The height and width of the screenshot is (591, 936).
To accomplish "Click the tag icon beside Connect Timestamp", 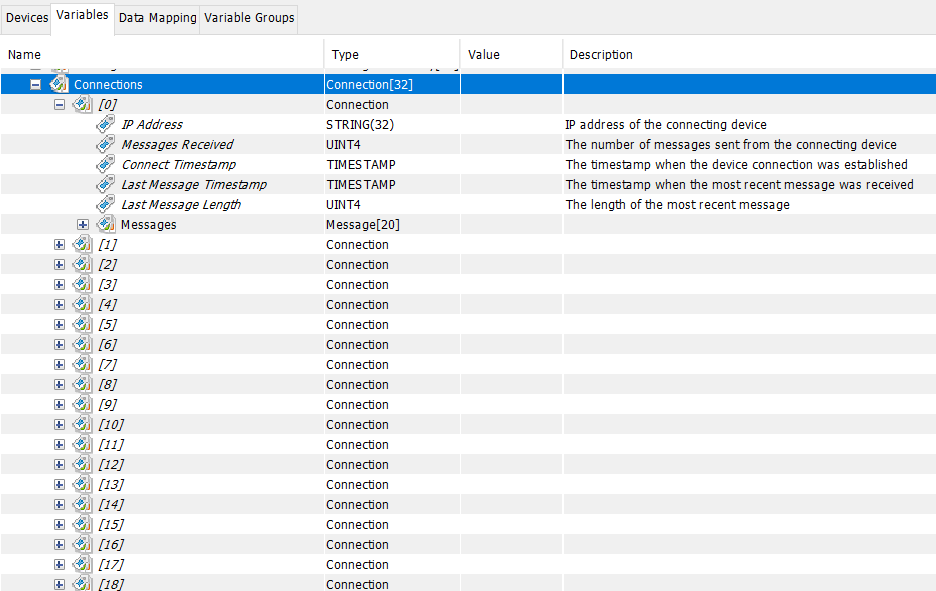I will tap(106, 164).
